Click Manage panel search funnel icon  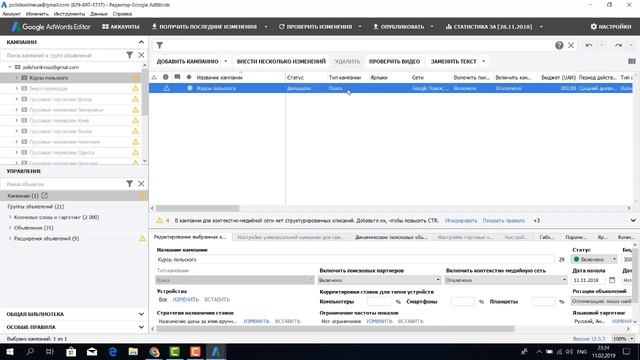click(x=129, y=184)
